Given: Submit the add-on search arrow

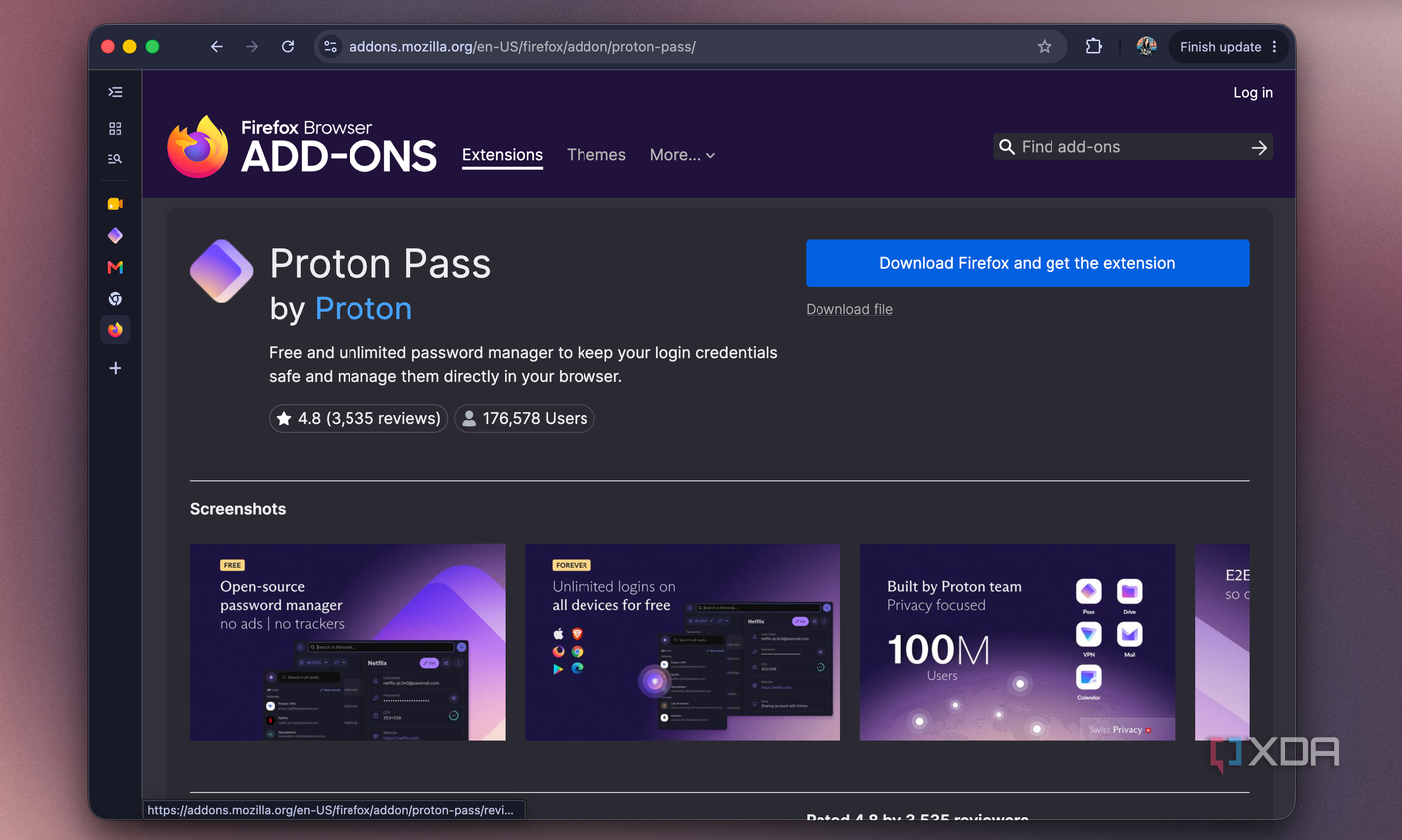Looking at the screenshot, I should [1259, 147].
